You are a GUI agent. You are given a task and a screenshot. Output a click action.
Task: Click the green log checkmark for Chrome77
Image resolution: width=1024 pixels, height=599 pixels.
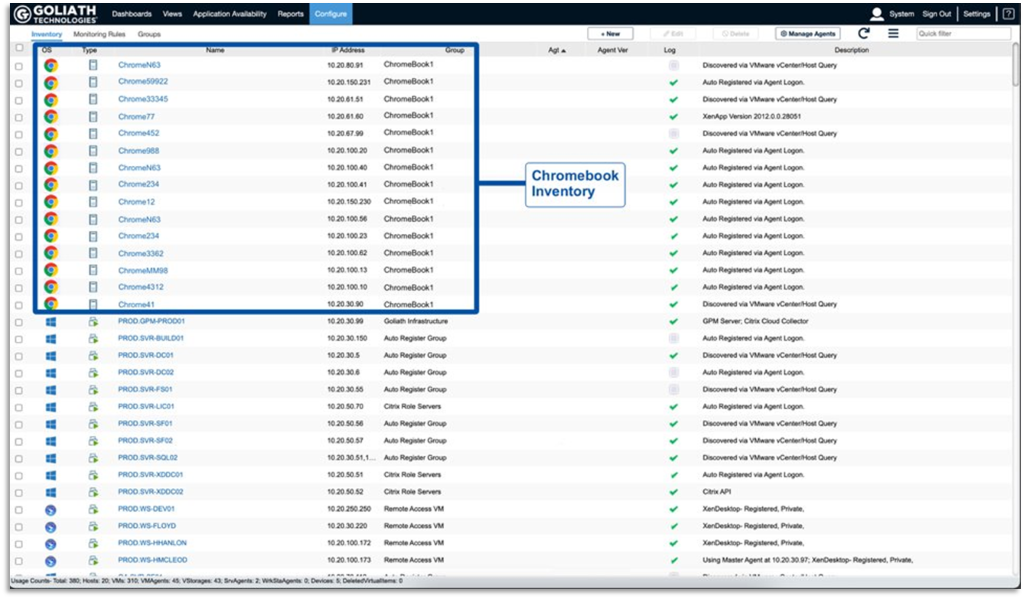(x=673, y=116)
